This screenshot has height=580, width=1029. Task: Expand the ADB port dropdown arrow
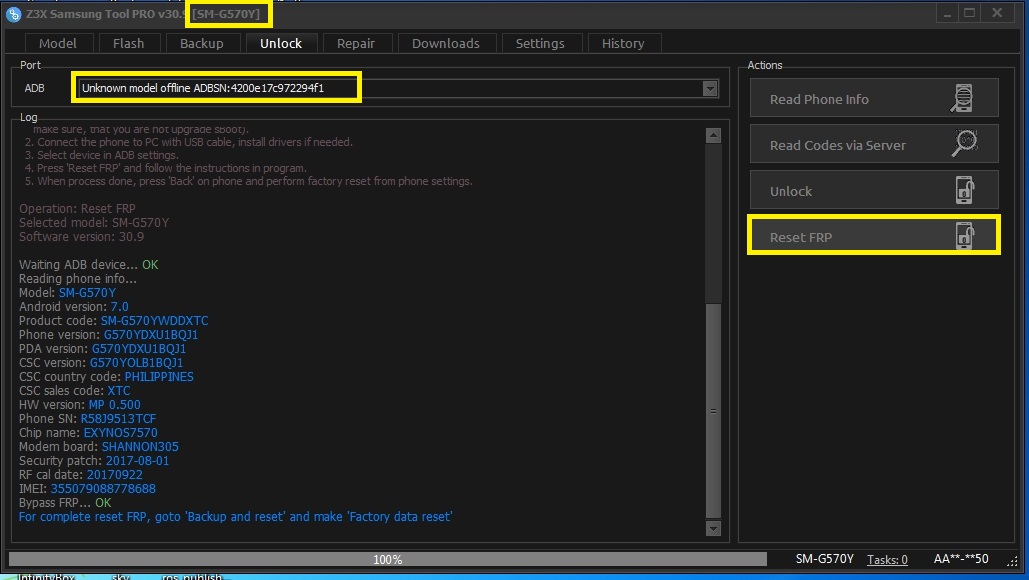pyautogui.click(x=709, y=88)
